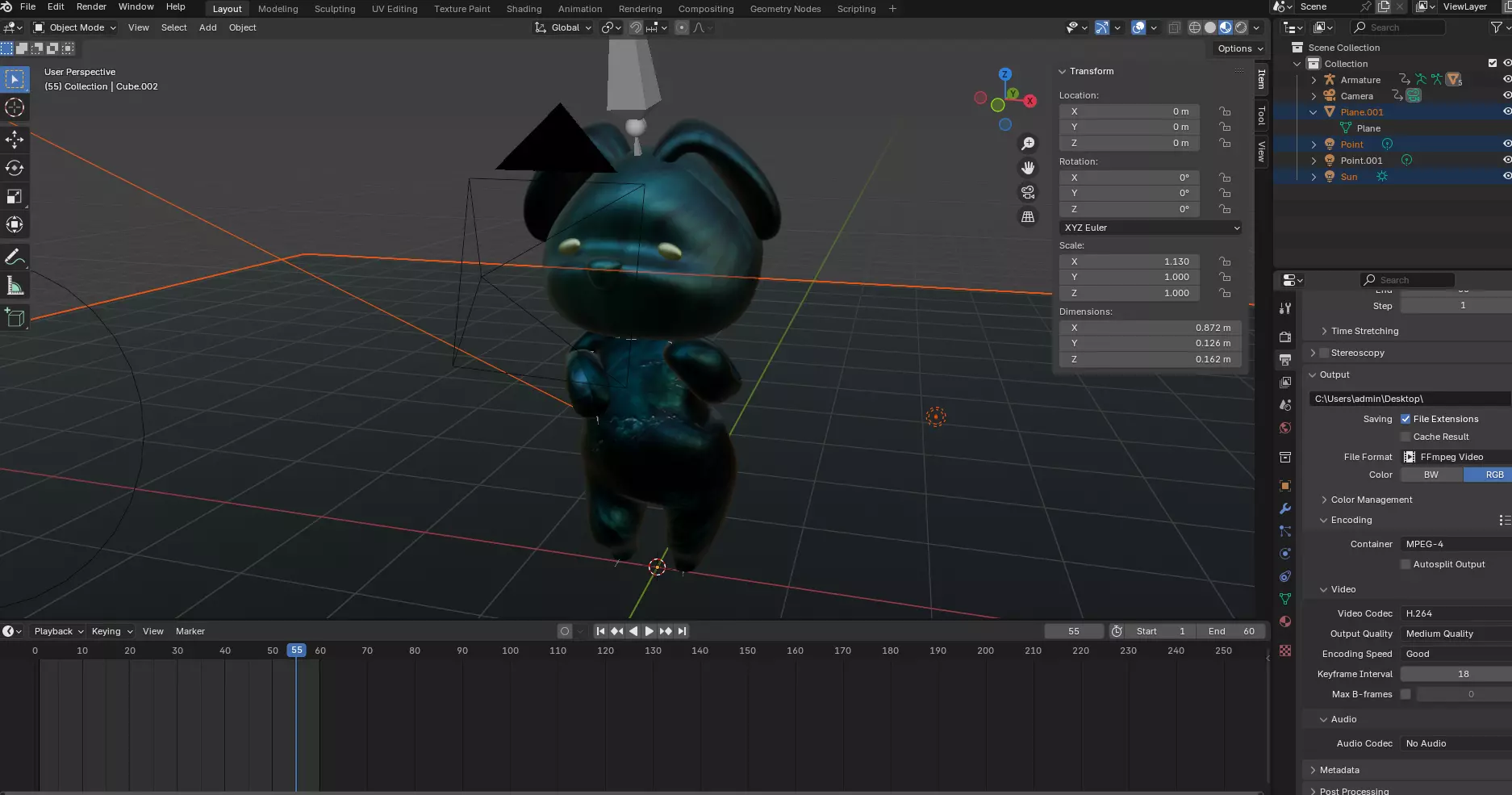Open the Keying menu in timeline
The image size is (1512, 795).
111,631
